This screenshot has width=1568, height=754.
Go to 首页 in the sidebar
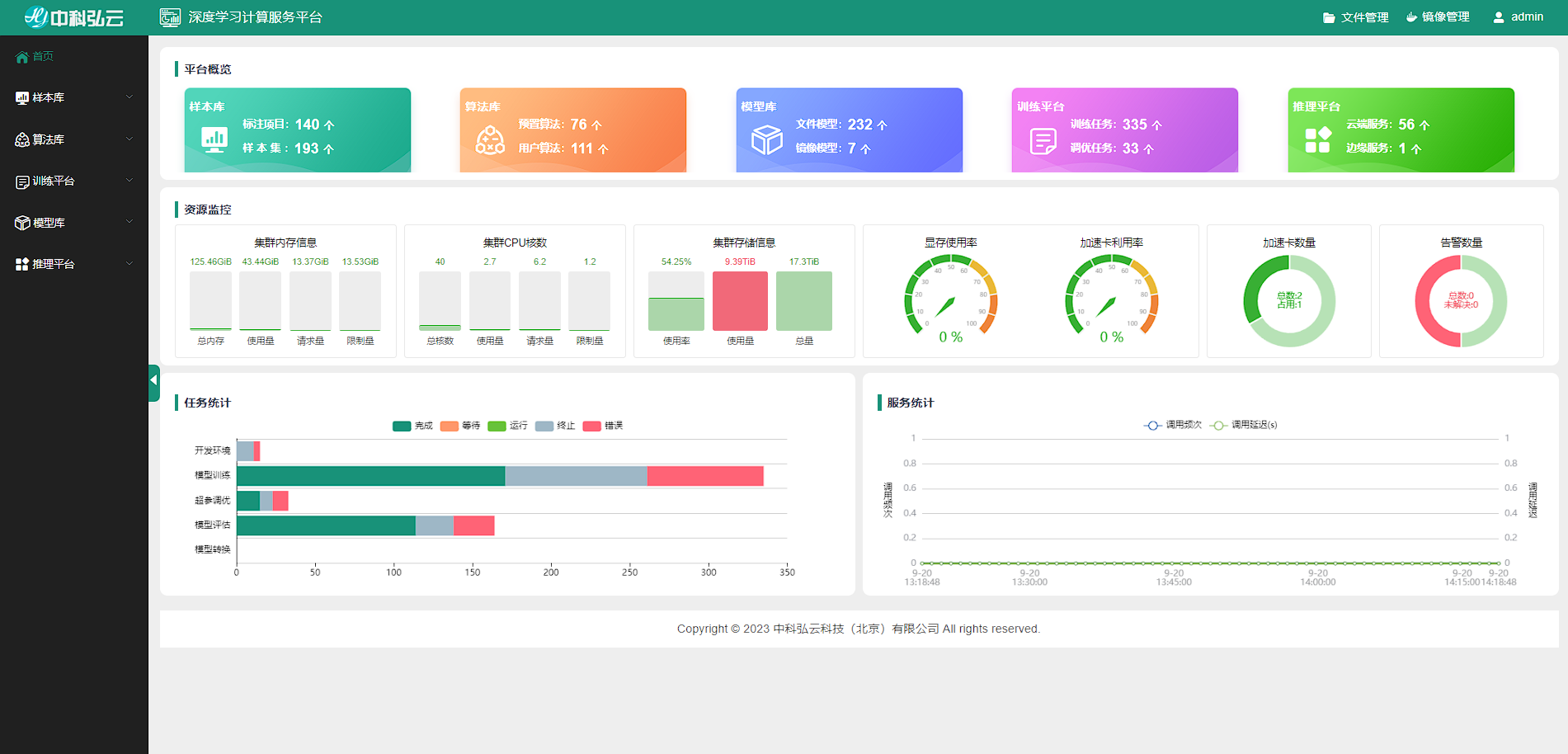tap(43, 56)
